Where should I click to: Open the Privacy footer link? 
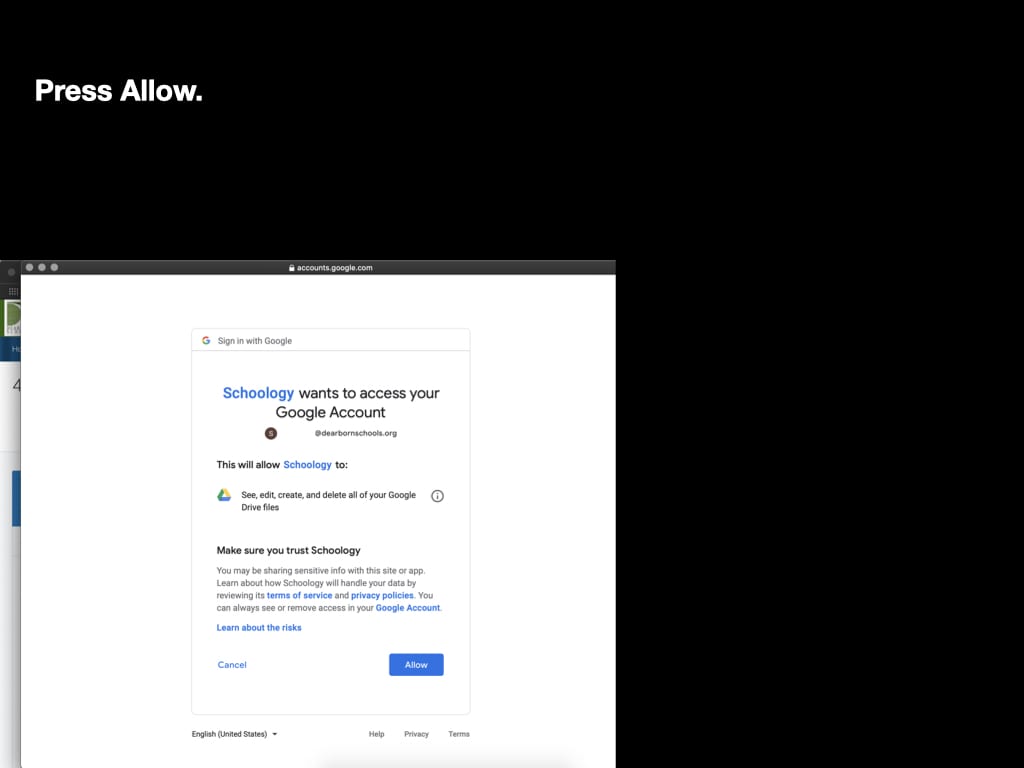pos(416,734)
